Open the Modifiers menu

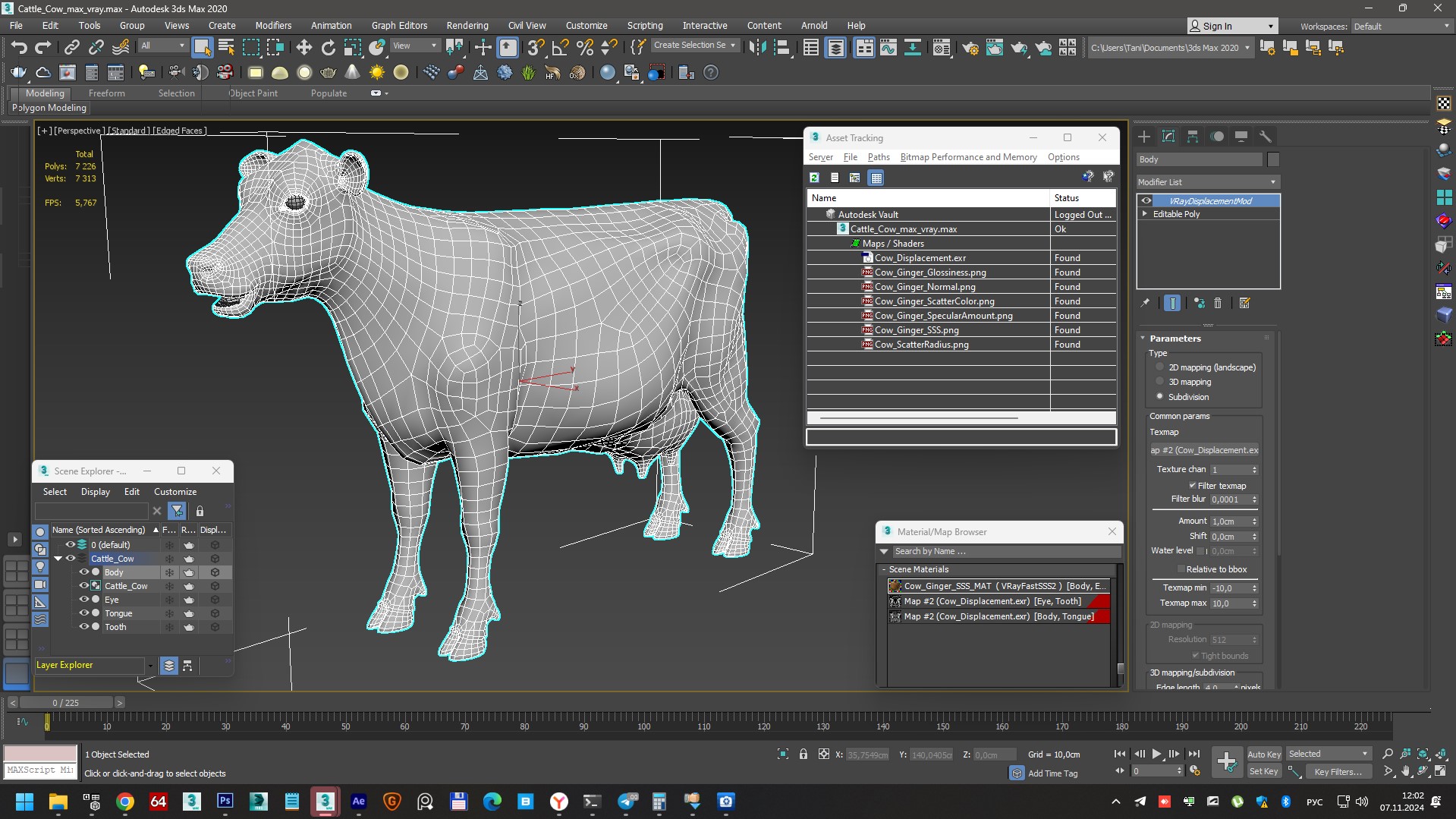[x=273, y=25]
